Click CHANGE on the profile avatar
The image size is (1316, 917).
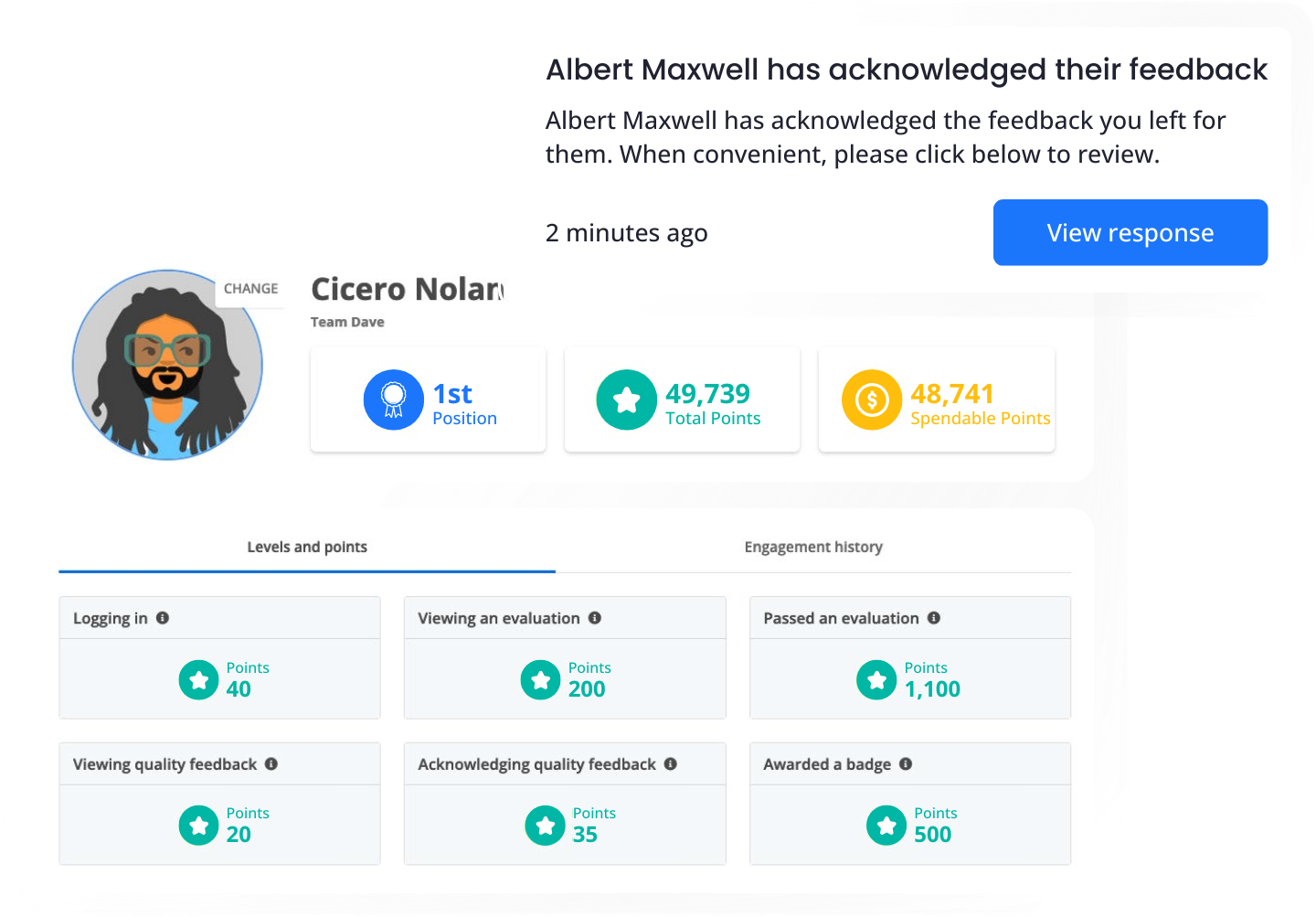250,289
